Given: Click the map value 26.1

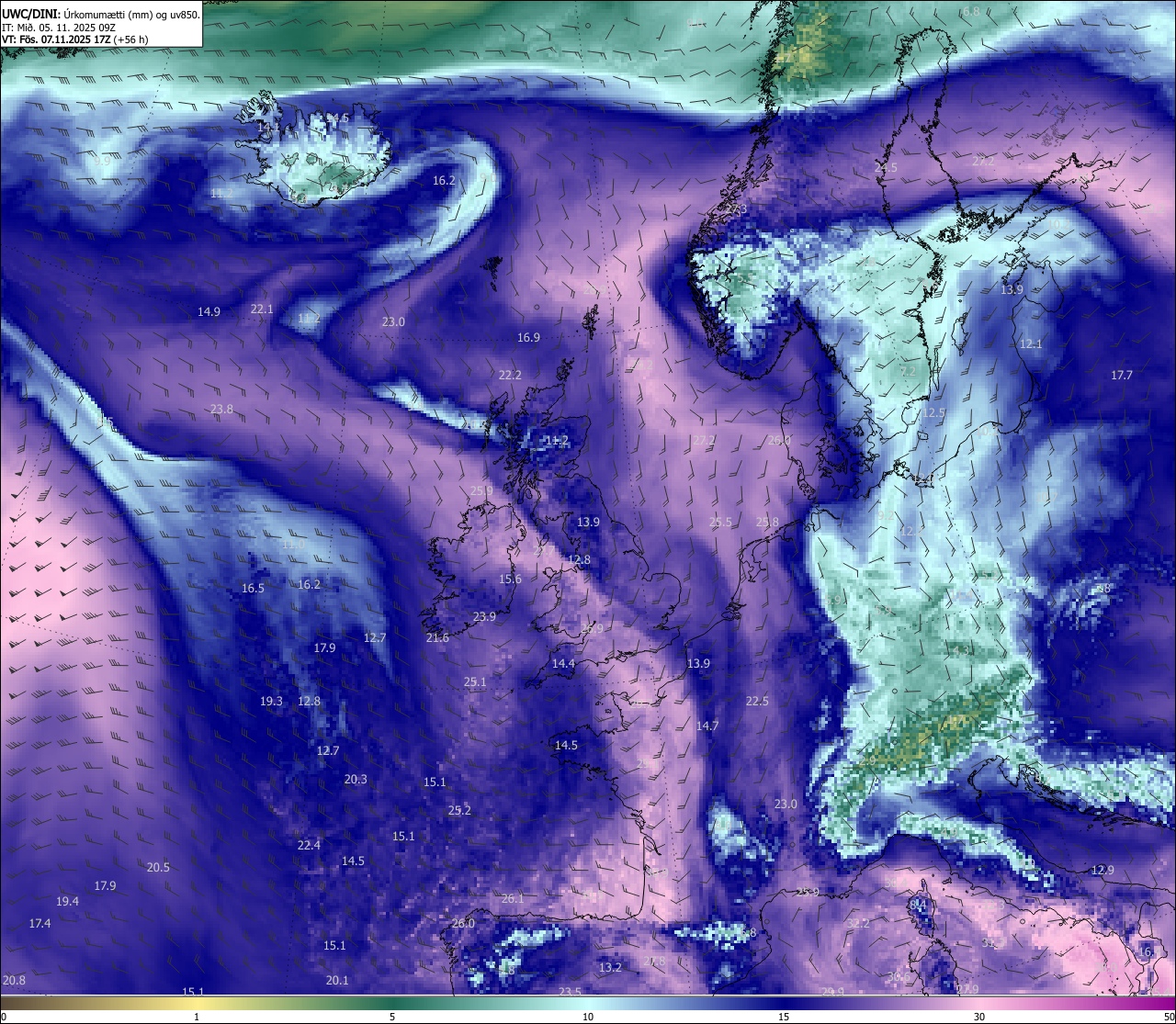Looking at the screenshot, I should (513, 899).
